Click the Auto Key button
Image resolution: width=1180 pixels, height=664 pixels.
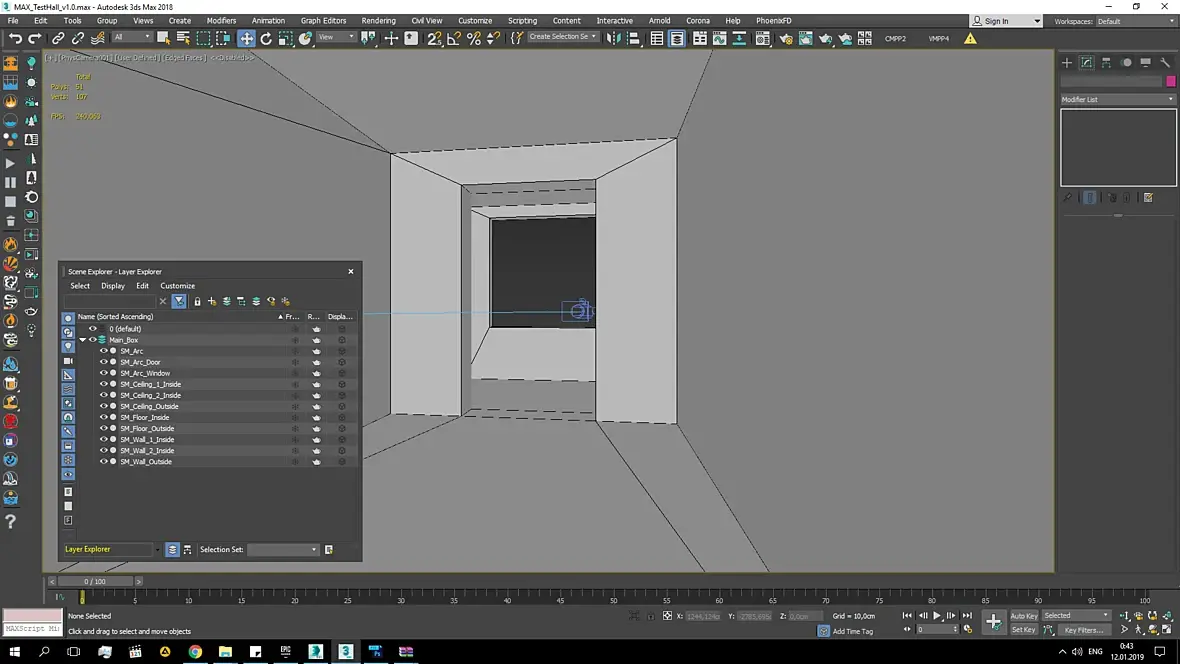point(1023,616)
